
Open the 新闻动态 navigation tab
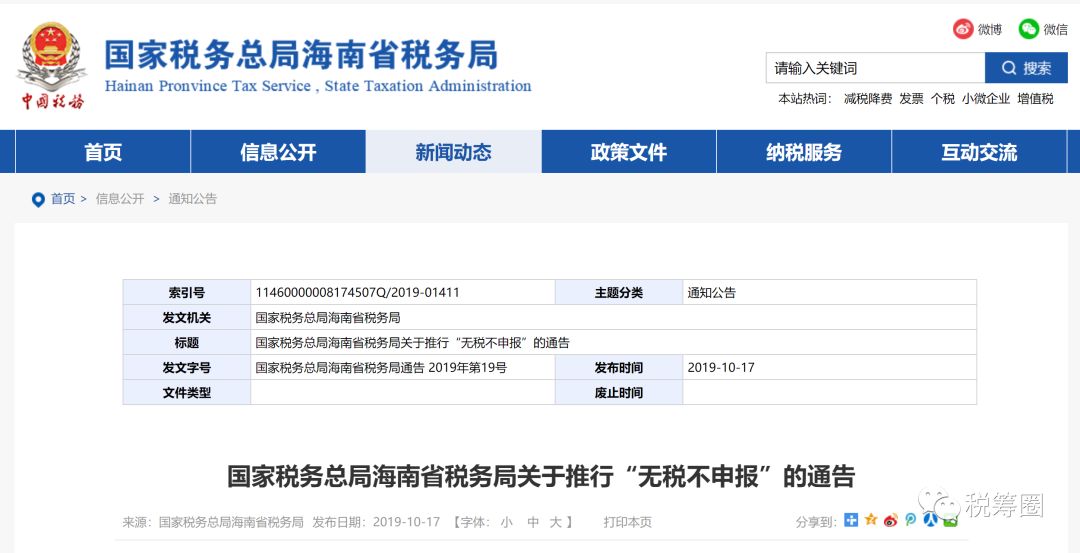click(x=454, y=152)
